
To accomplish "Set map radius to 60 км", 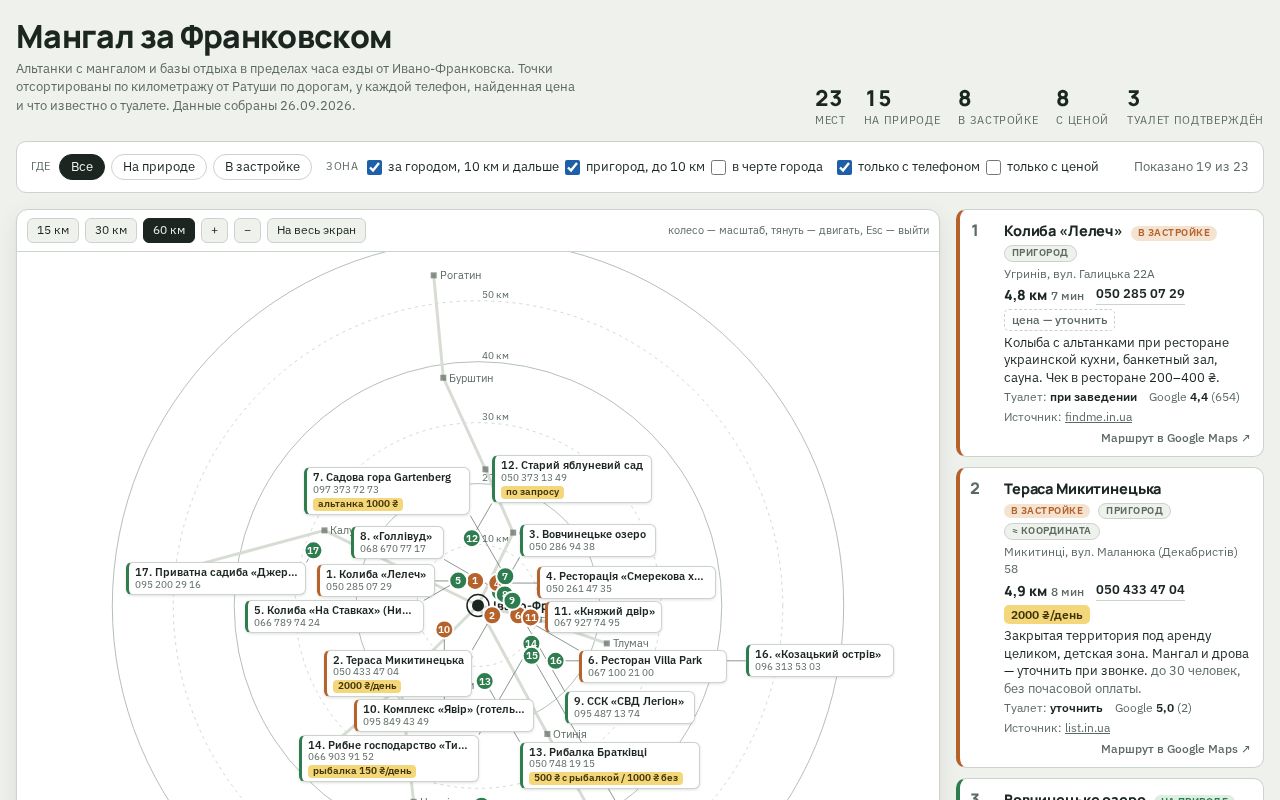I will click(169, 230).
